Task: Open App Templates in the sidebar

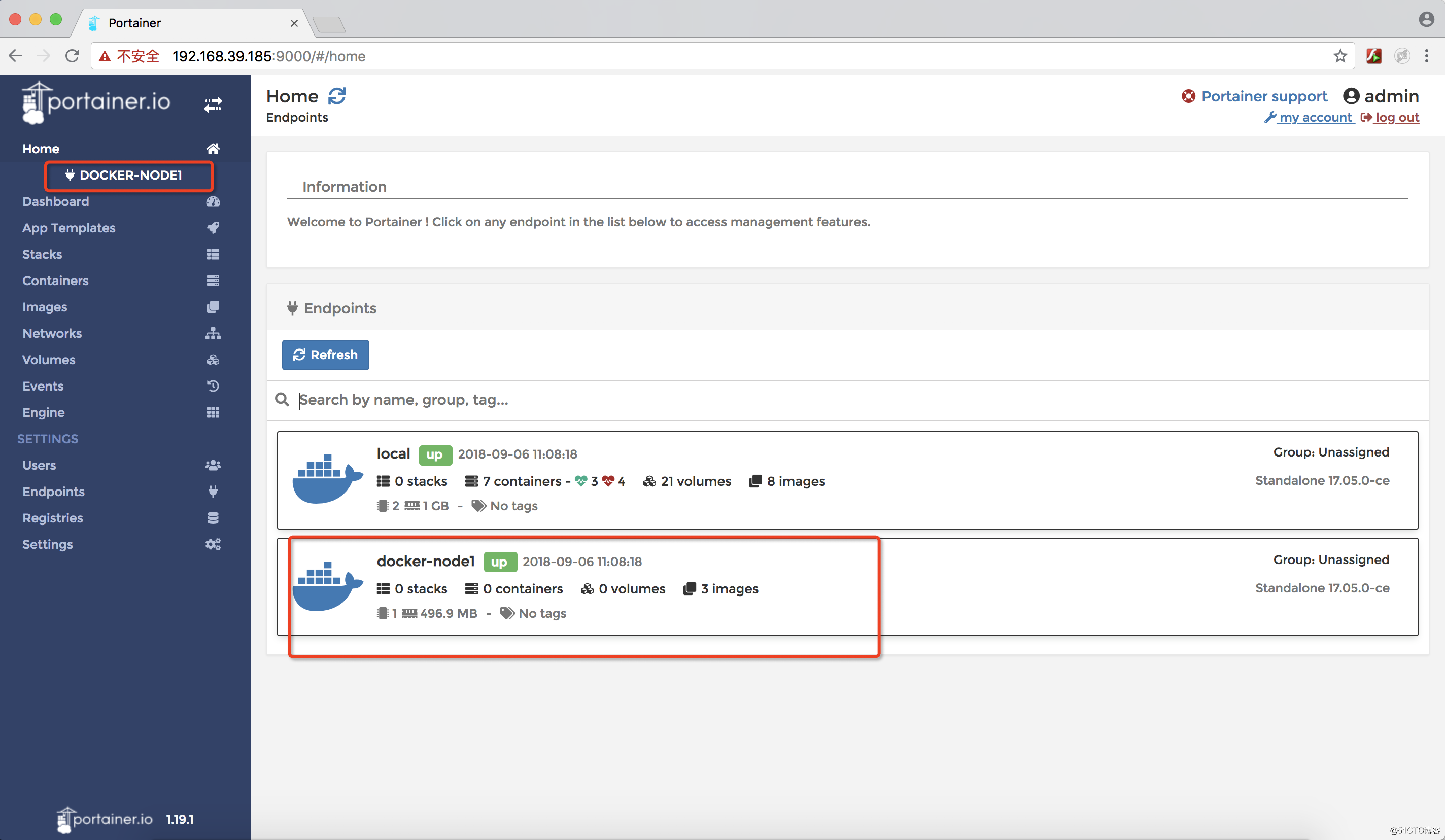Action: pyautogui.click(x=69, y=228)
